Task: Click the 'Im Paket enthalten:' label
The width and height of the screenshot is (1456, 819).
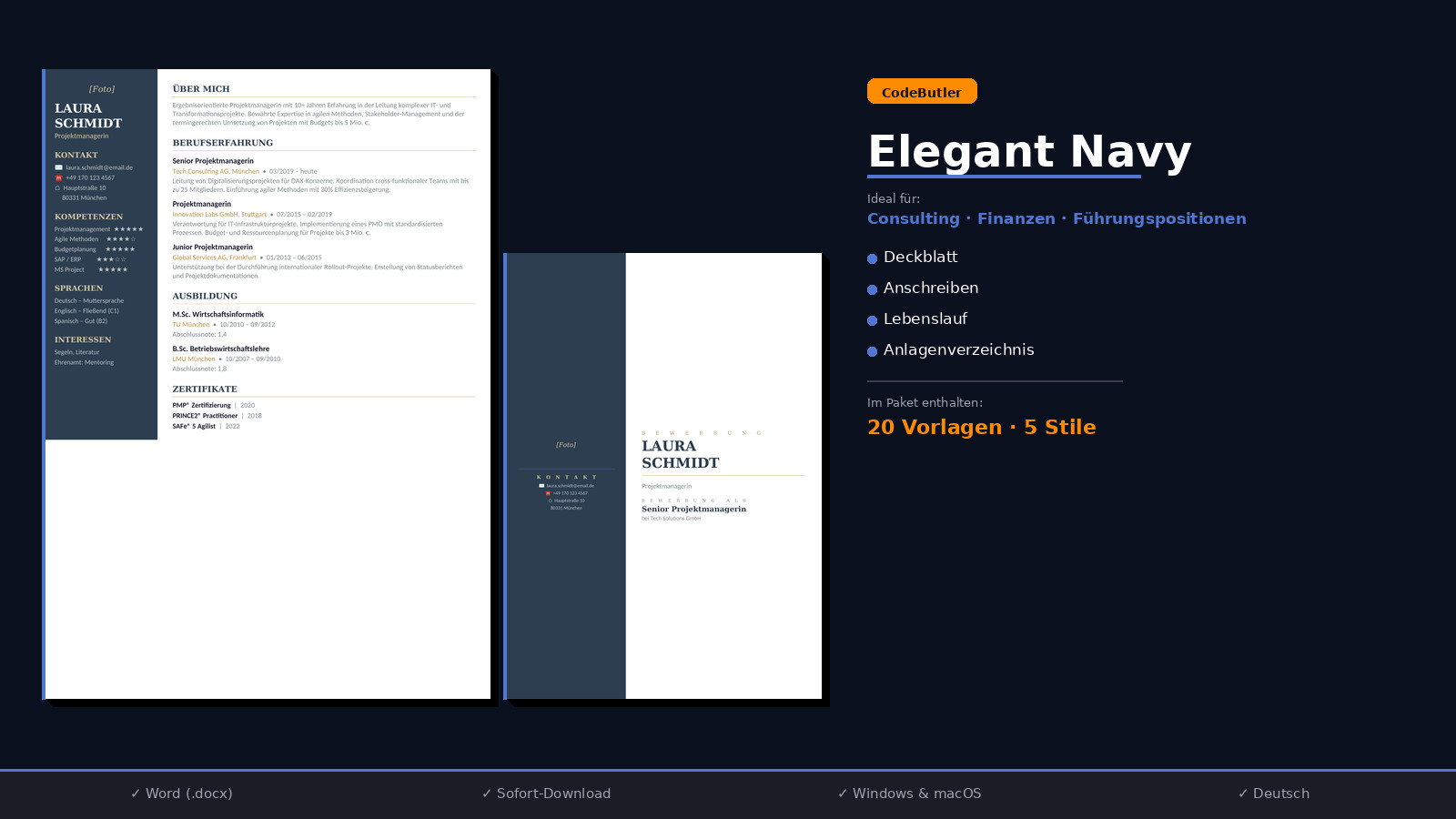Action: click(x=925, y=402)
